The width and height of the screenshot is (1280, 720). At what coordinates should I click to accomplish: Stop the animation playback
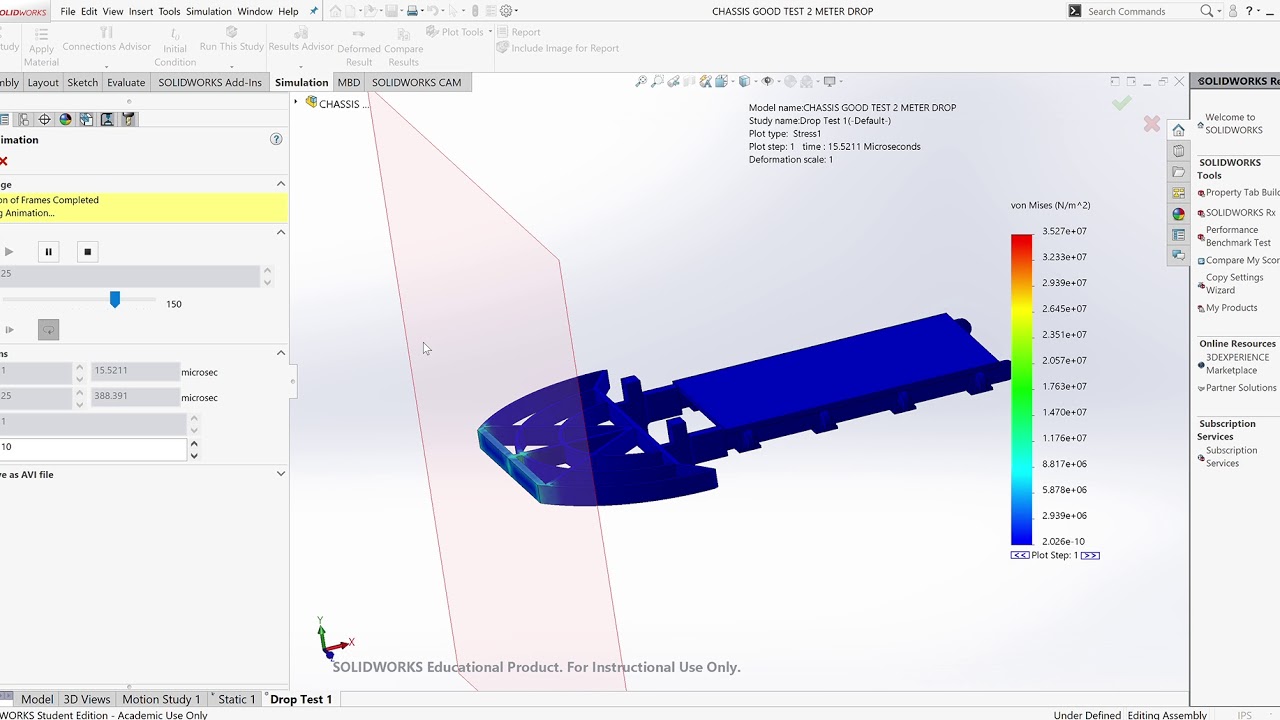point(87,252)
